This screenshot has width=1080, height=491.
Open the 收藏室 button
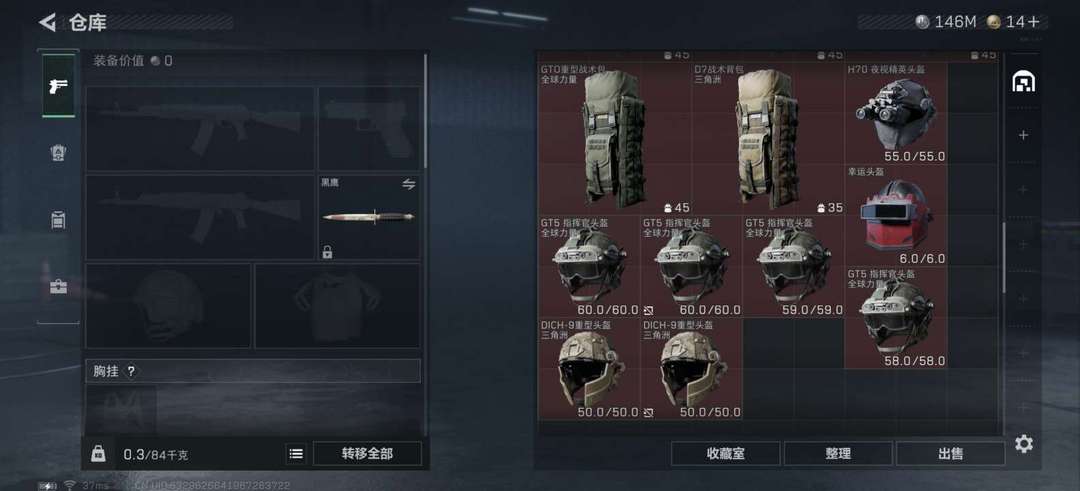tap(725, 454)
